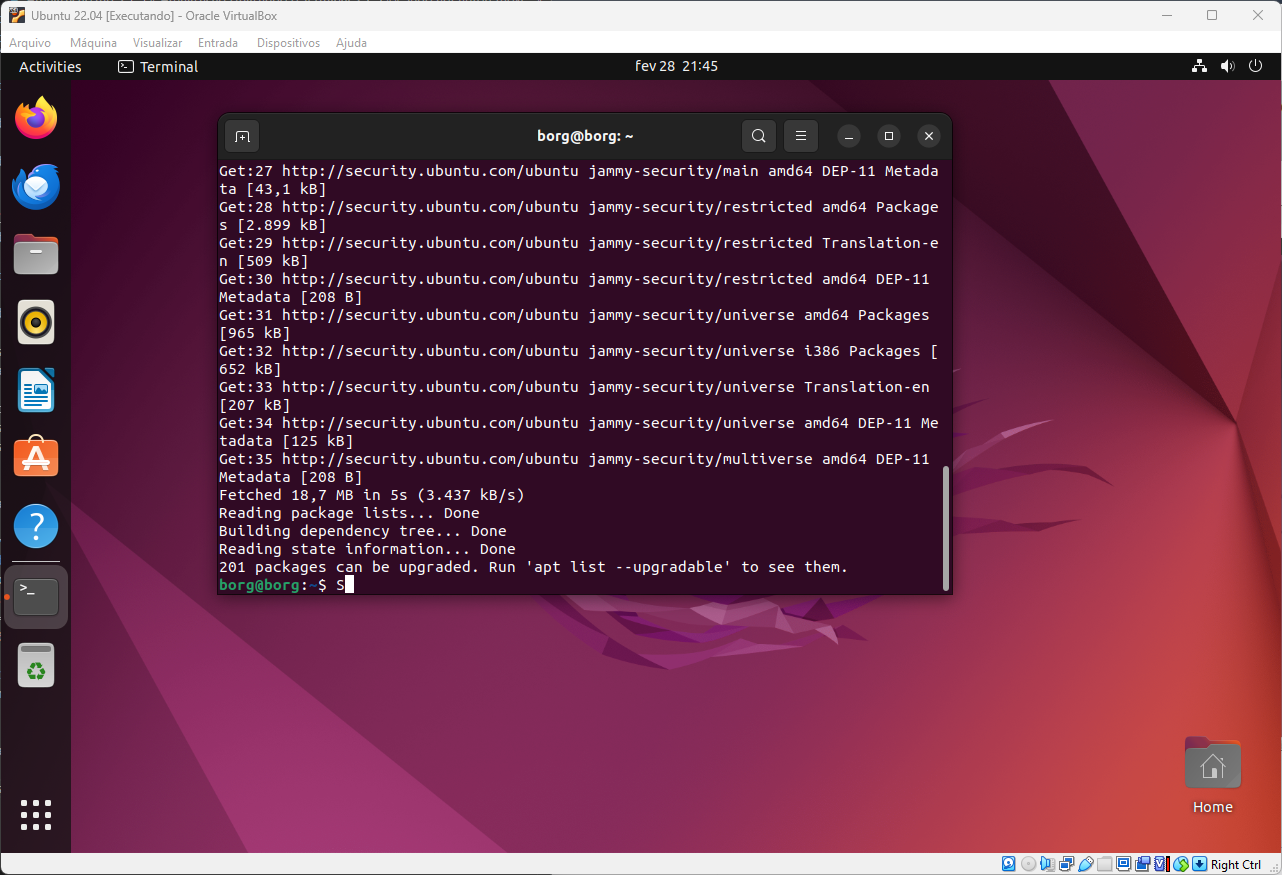Image resolution: width=1282 pixels, height=875 pixels.
Task: Open the VirtualBox Dispositivos menu
Action: (x=288, y=43)
